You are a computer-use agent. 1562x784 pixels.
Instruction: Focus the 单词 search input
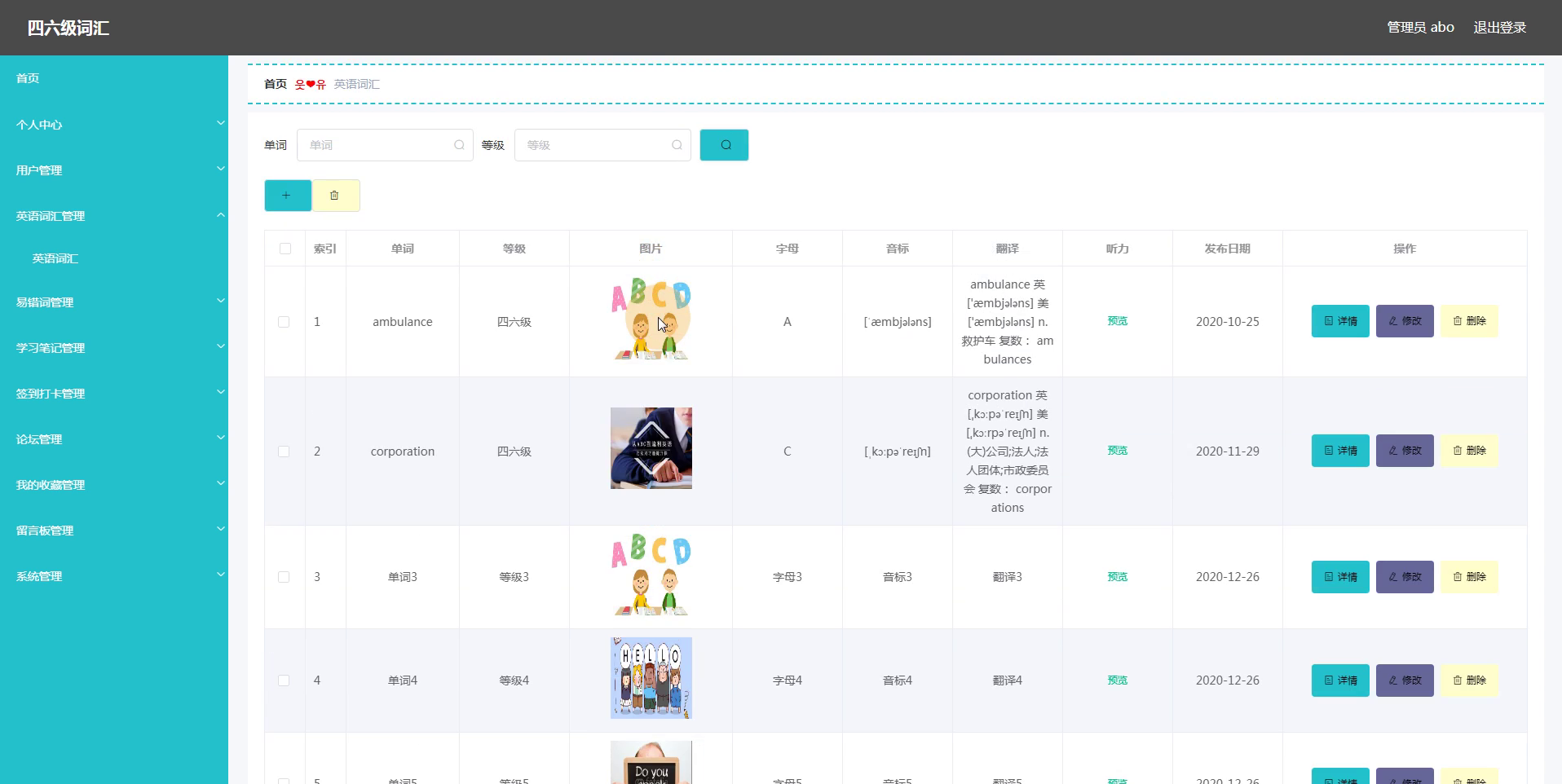385,145
